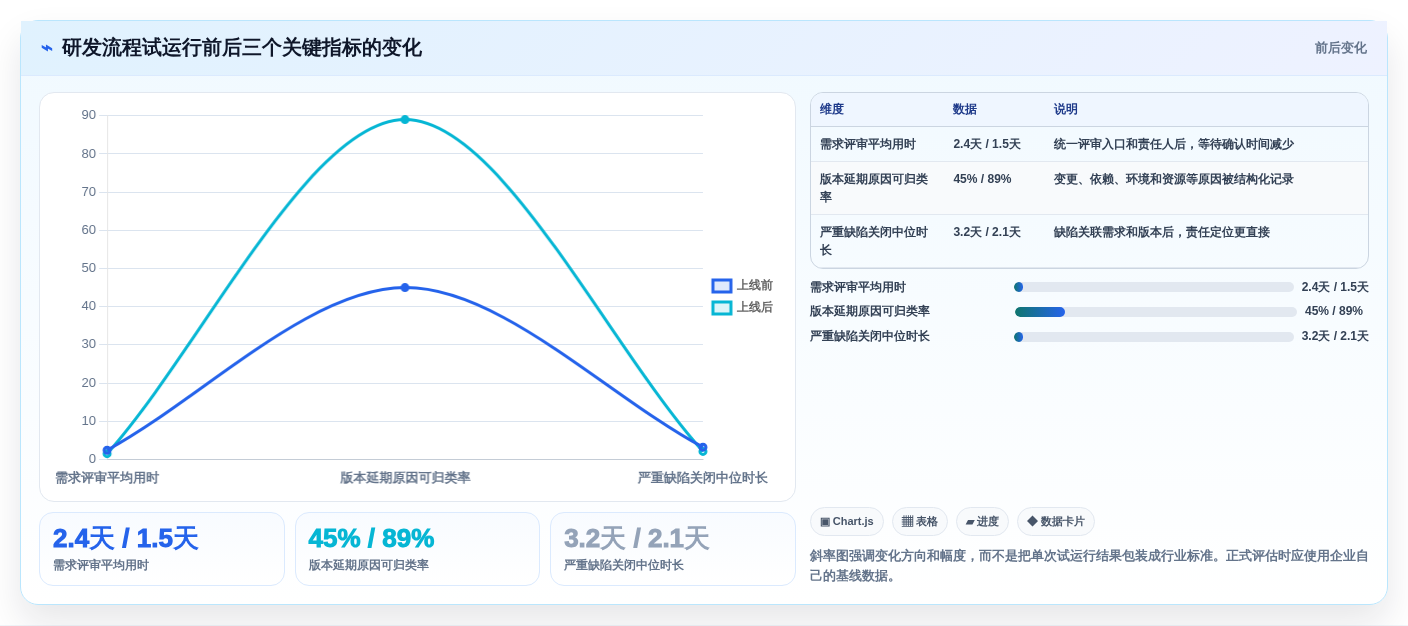Click table cell 45% / 89%

coord(982,180)
